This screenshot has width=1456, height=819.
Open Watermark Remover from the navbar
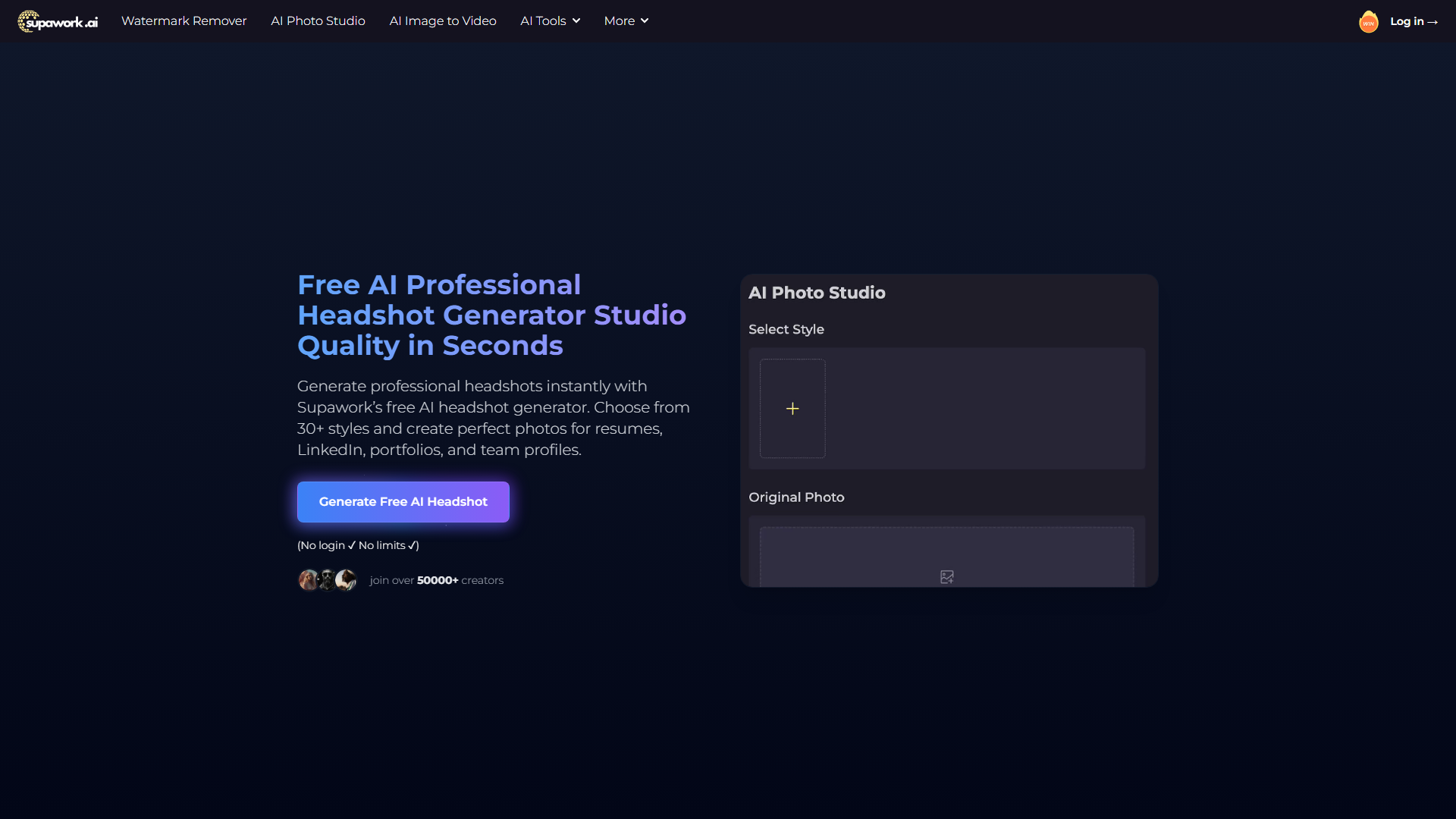pos(184,21)
